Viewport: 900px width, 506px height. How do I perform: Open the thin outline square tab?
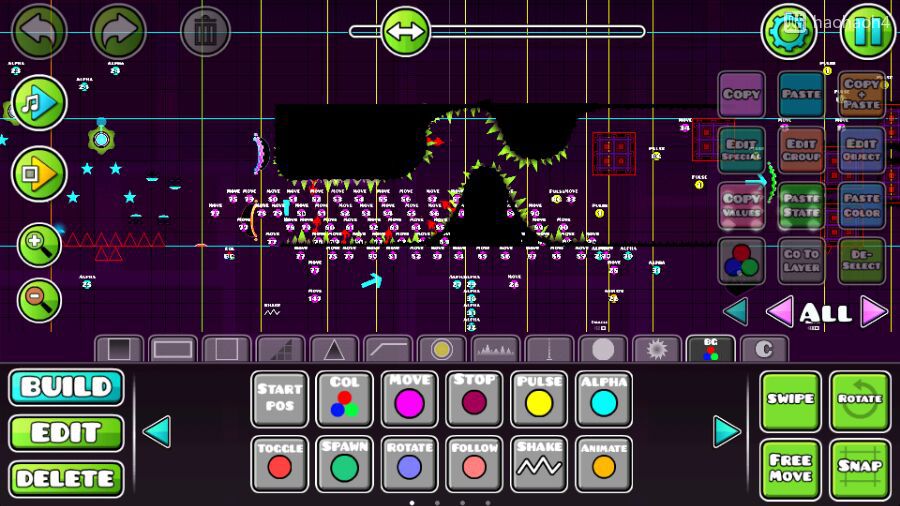pos(227,348)
